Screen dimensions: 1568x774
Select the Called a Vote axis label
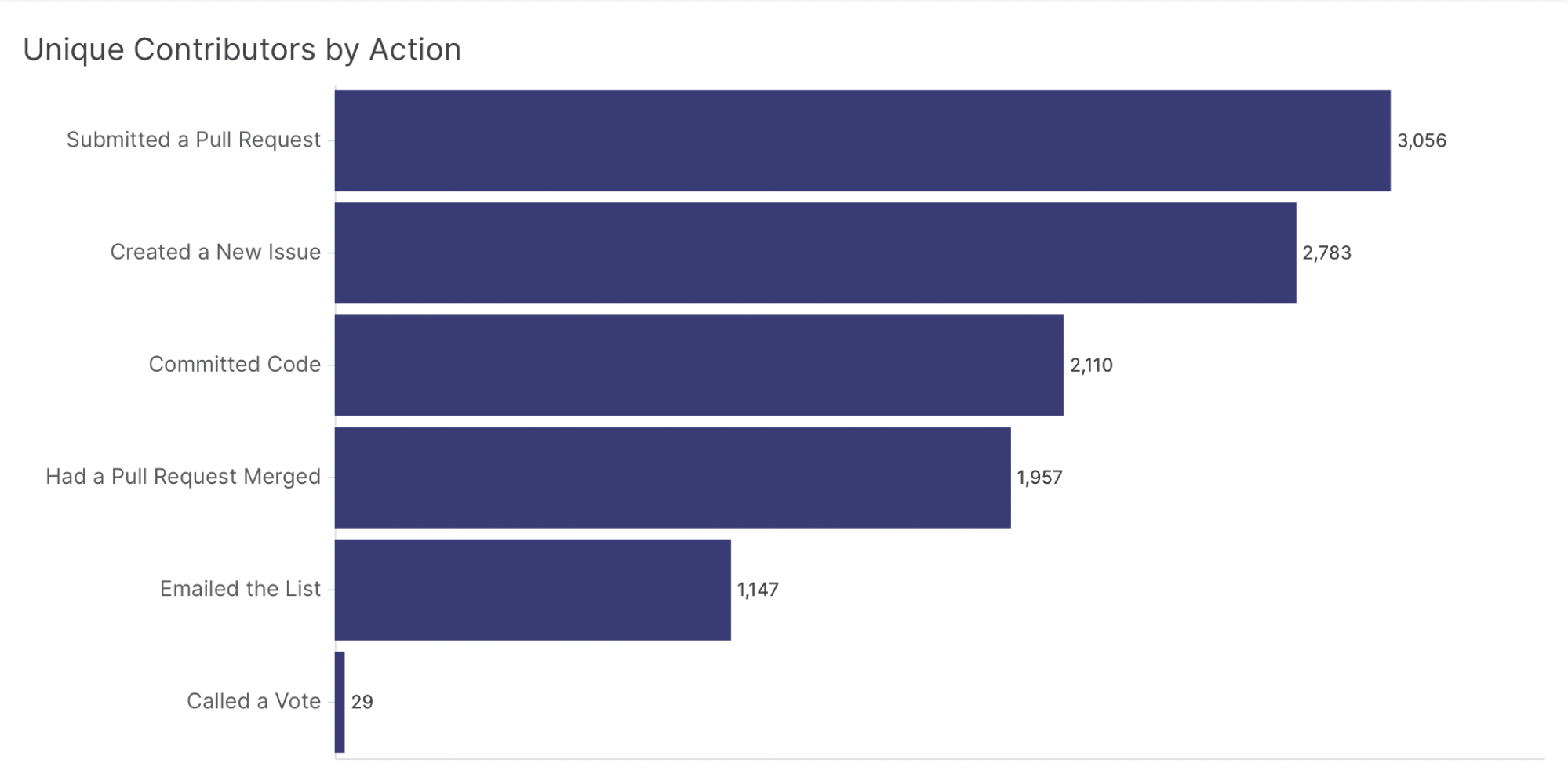(253, 700)
